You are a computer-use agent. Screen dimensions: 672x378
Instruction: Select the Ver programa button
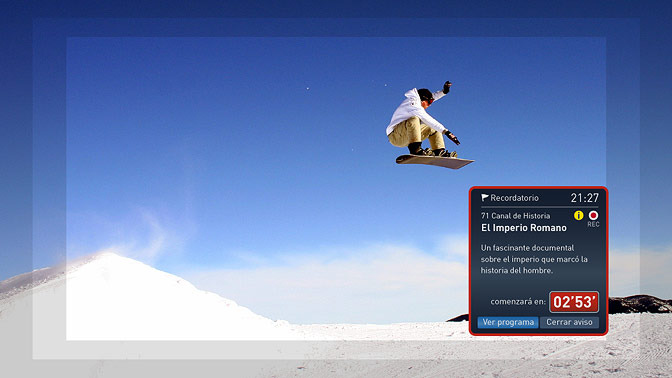coord(508,322)
